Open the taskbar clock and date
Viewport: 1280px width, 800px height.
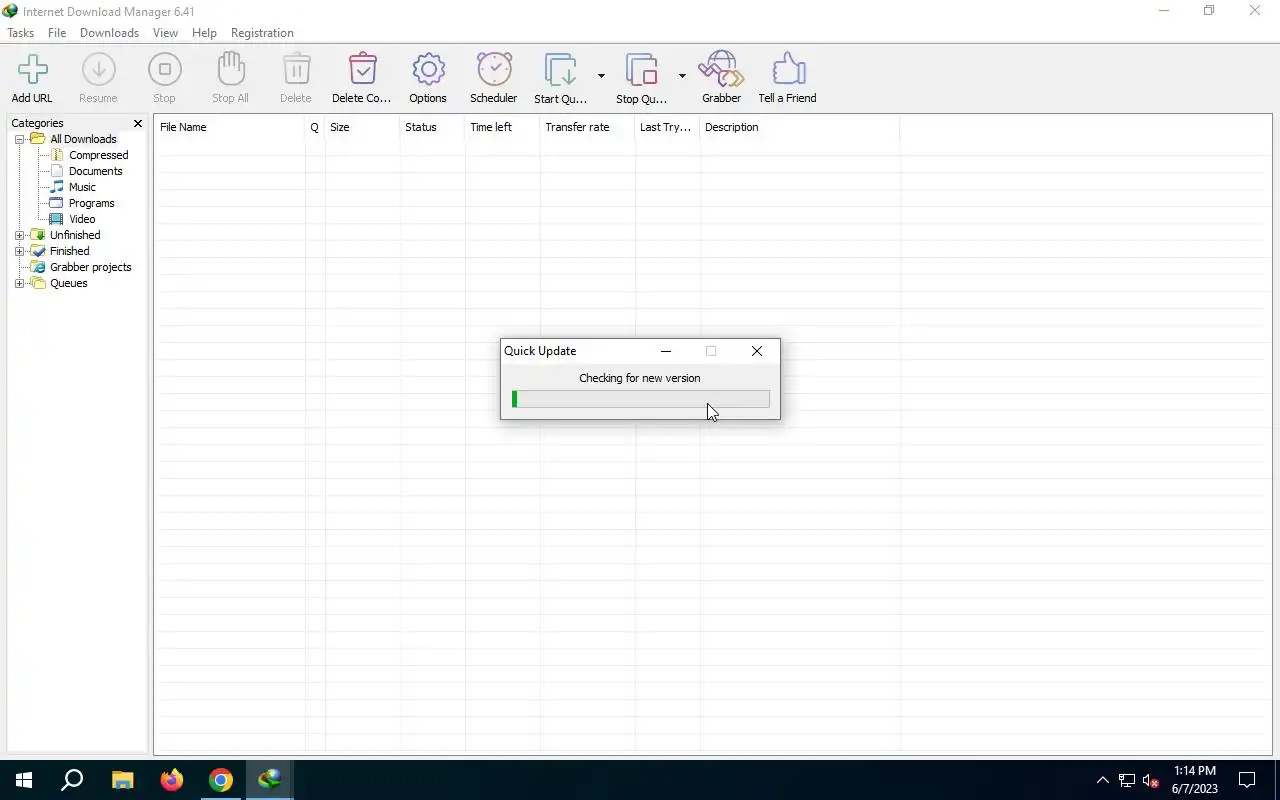(1195, 780)
